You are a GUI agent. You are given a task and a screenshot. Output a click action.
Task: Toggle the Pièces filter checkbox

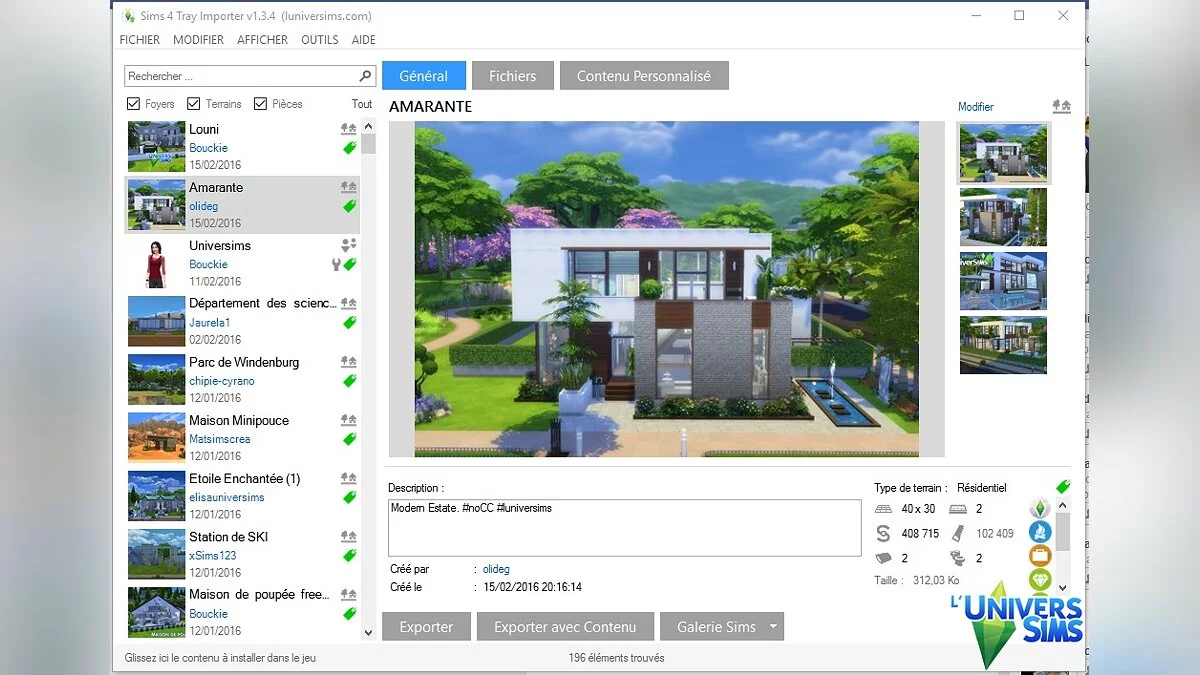pyautogui.click(x=259, y=103)
